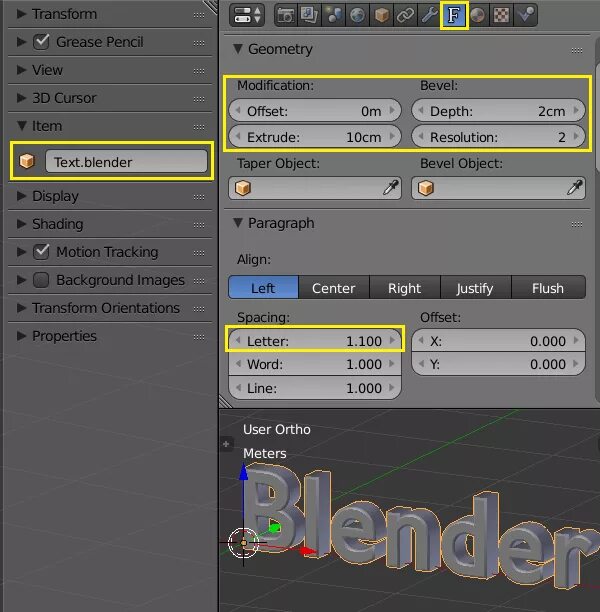This screenshot has height=612, width=600.
Task: Collapse the Item panel
Action: coord(22,126)
